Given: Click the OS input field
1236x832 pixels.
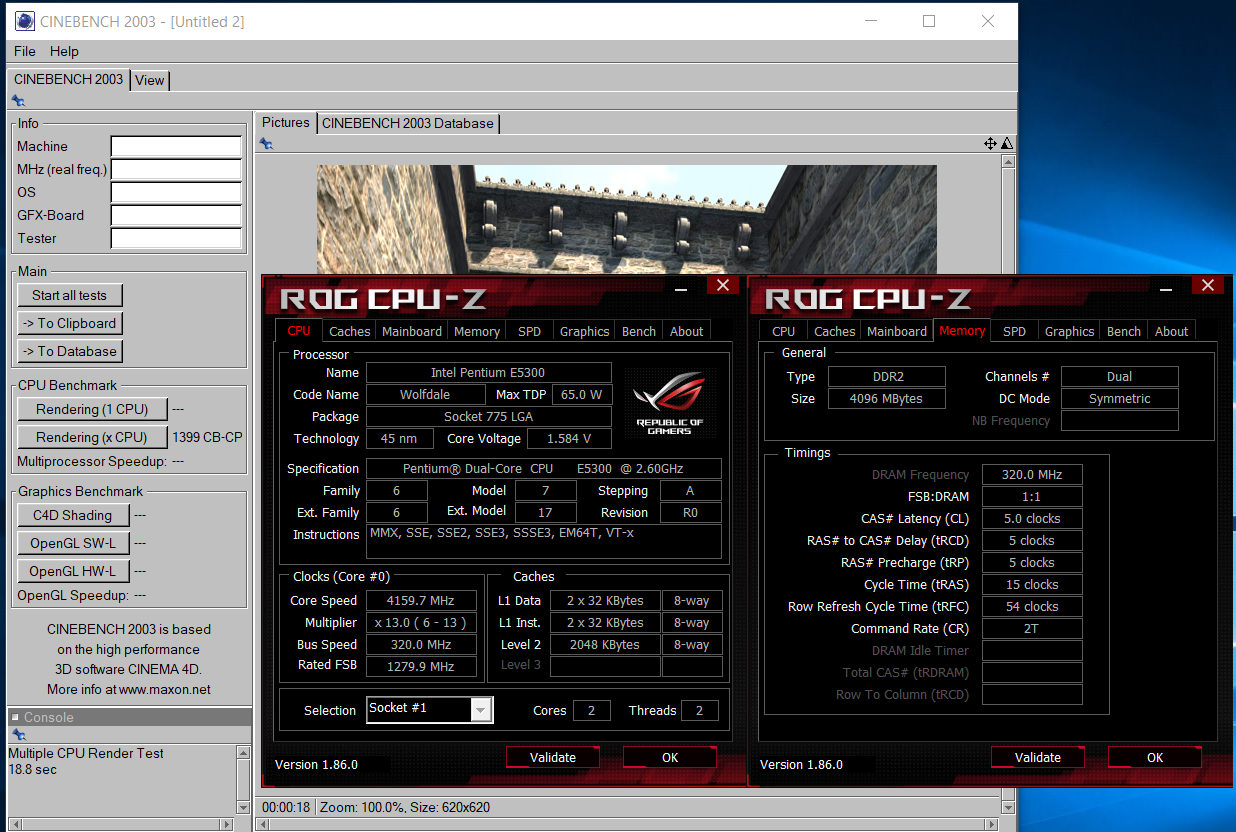Looking at the screenshot, I should [x=176, y=192].
